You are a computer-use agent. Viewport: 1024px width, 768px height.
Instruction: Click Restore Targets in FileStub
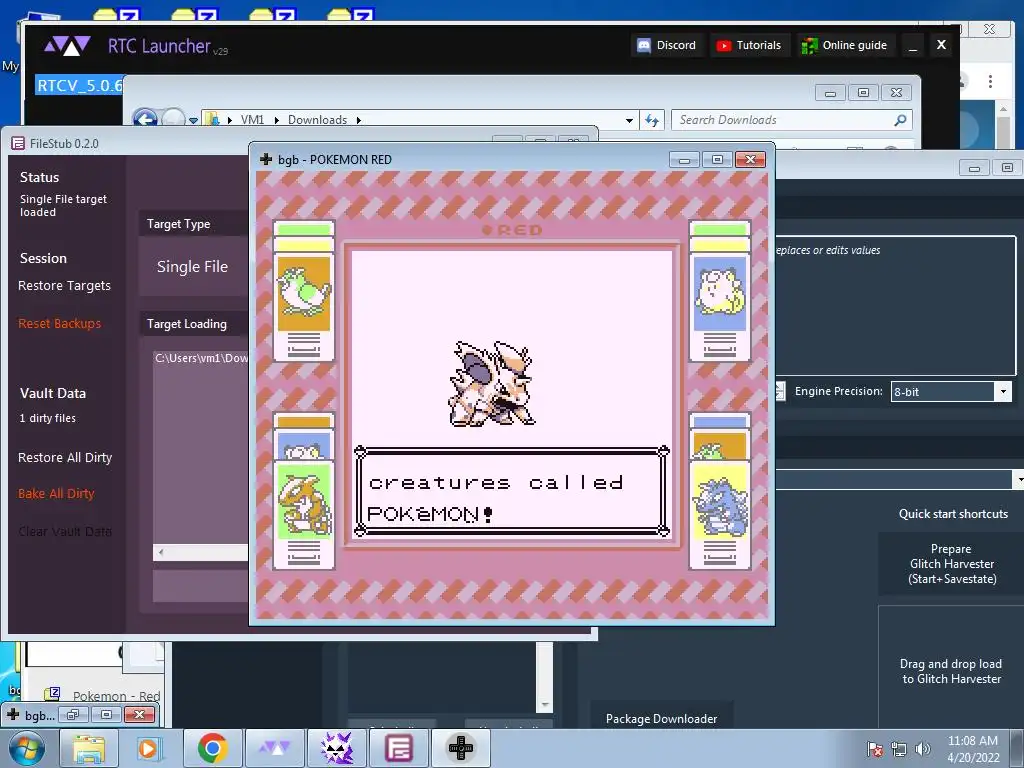(x=64, y=285)
